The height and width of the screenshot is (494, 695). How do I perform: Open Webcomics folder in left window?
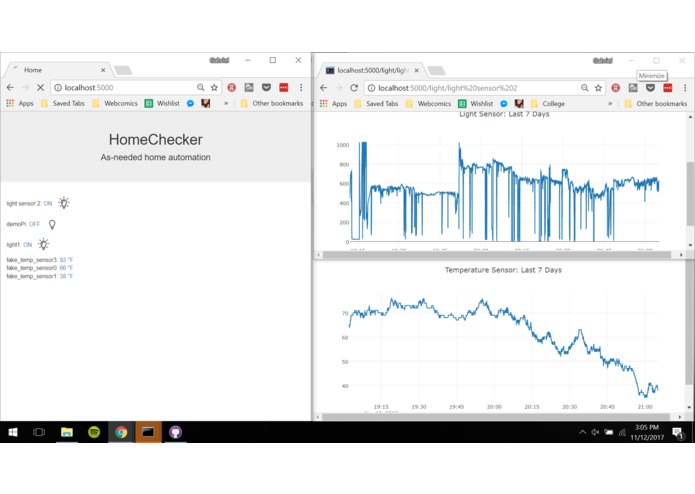(x=115, y=103)
